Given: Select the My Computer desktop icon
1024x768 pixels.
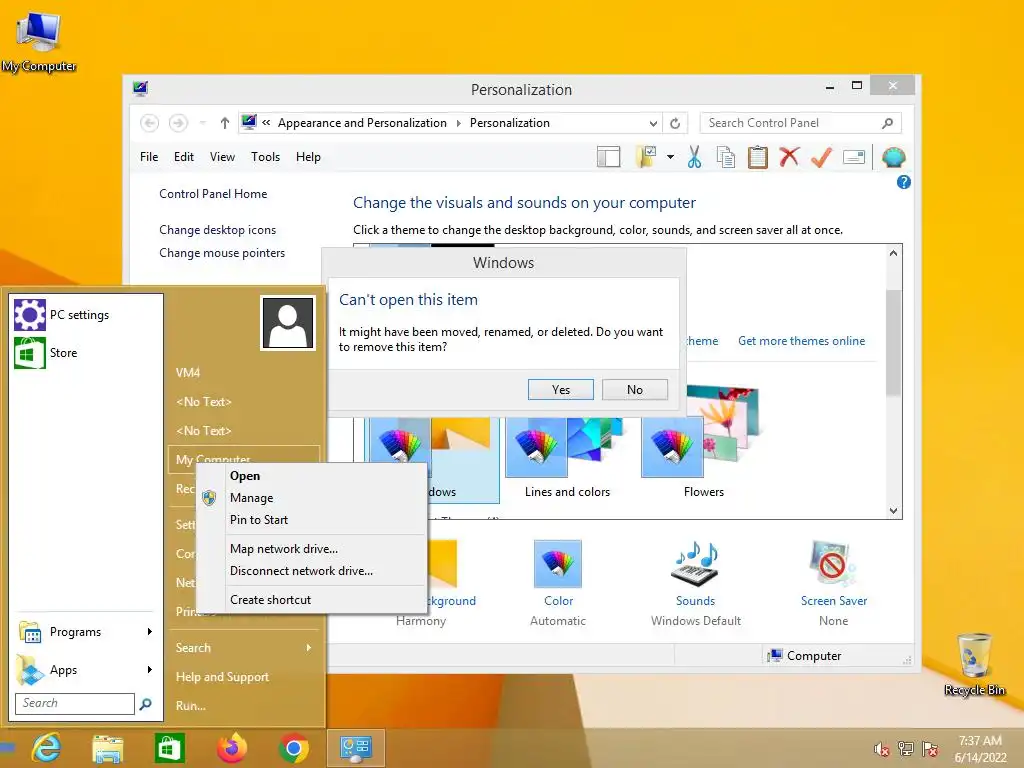Looking at the screenshot, I should click(39, 41).
